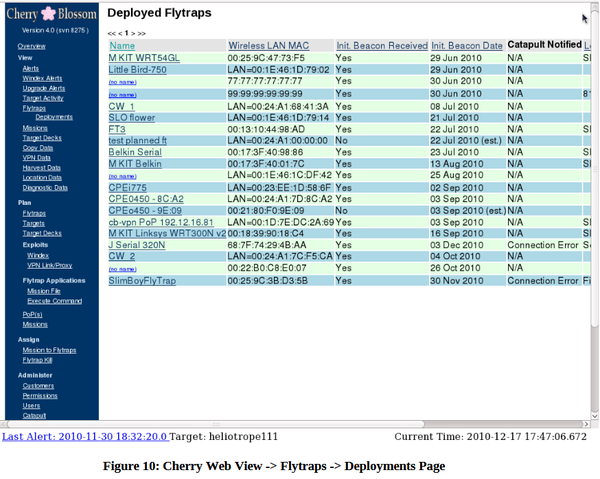Open the Overview page in sidebar
Screen dimensions: 600x479
[31, 46]
